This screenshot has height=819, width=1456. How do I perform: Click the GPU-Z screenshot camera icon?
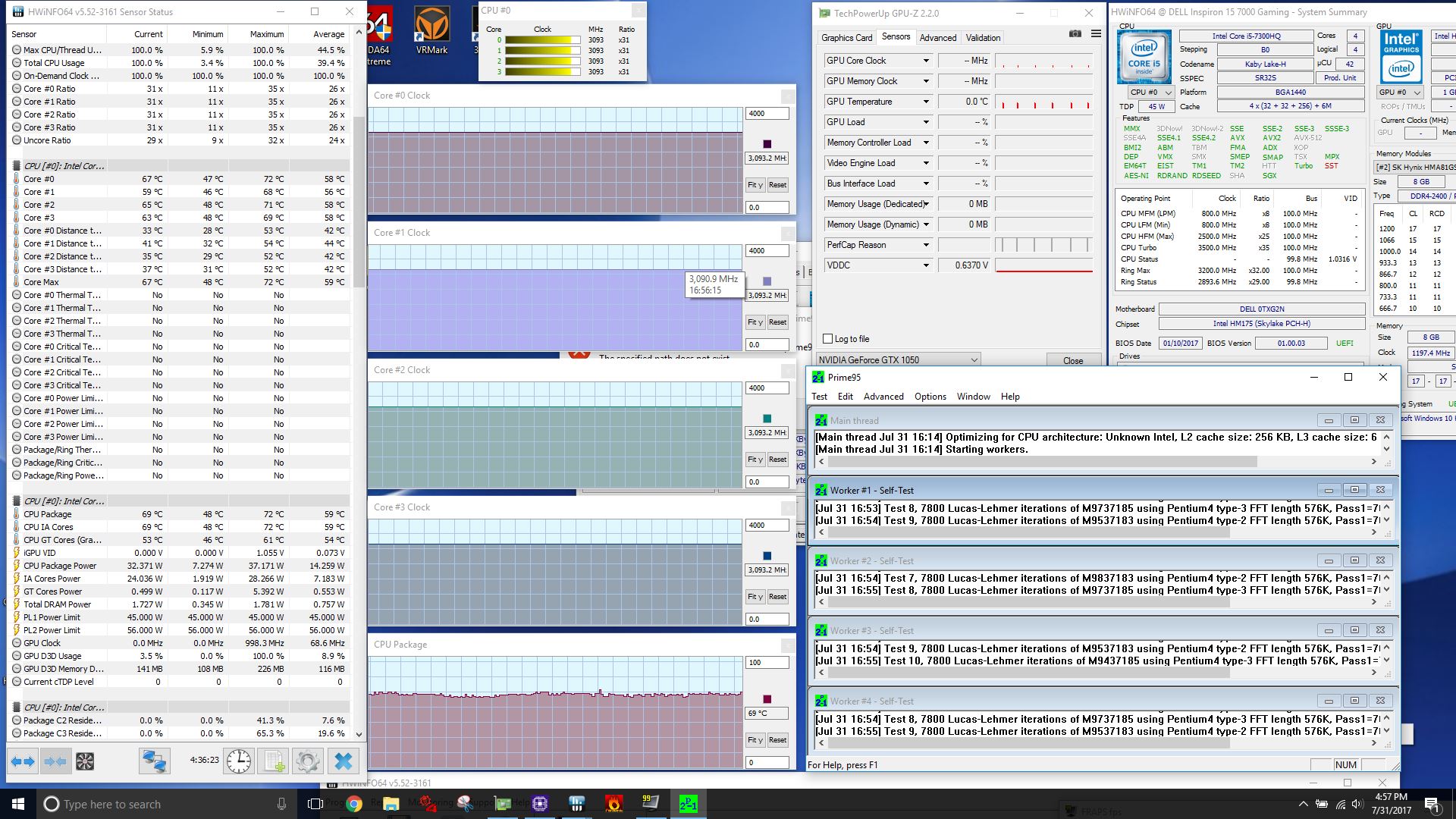(x=1075, y=34)
